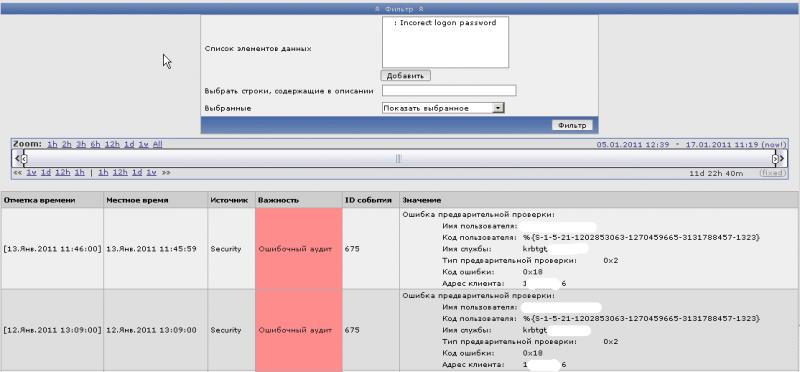800x372 pixels.
Task: Set zoom to 1d
Action: tap(129, 144)
